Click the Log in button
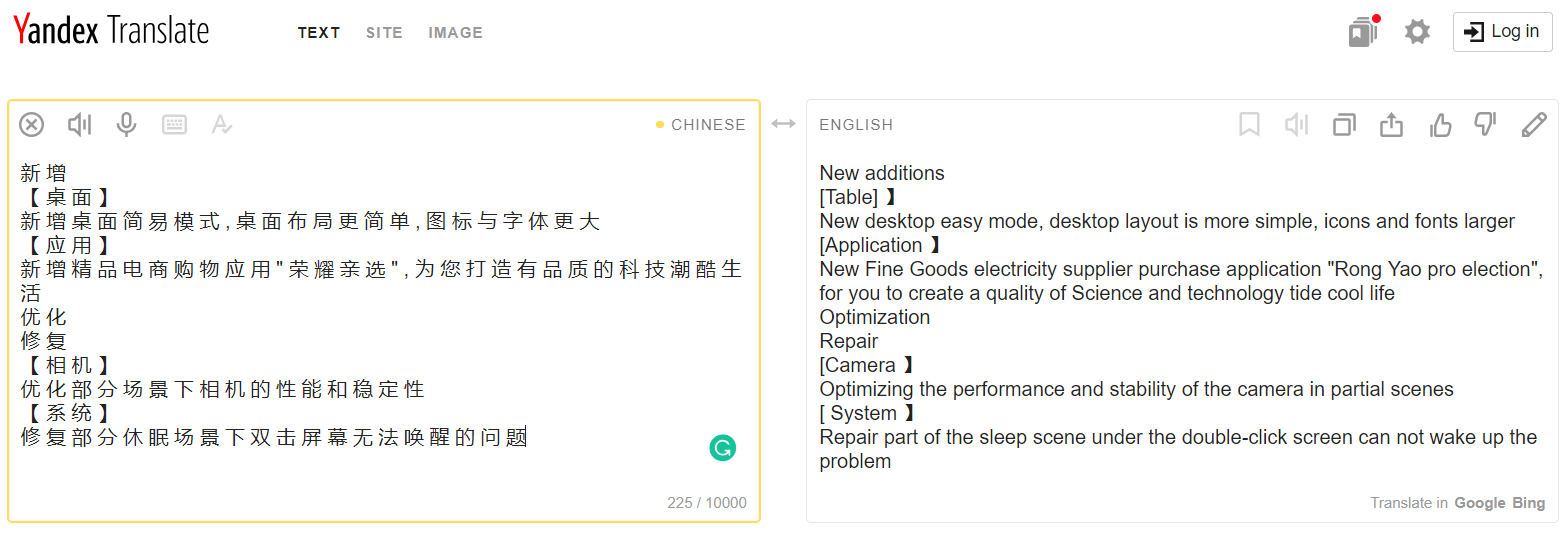 coord(1502,32)
